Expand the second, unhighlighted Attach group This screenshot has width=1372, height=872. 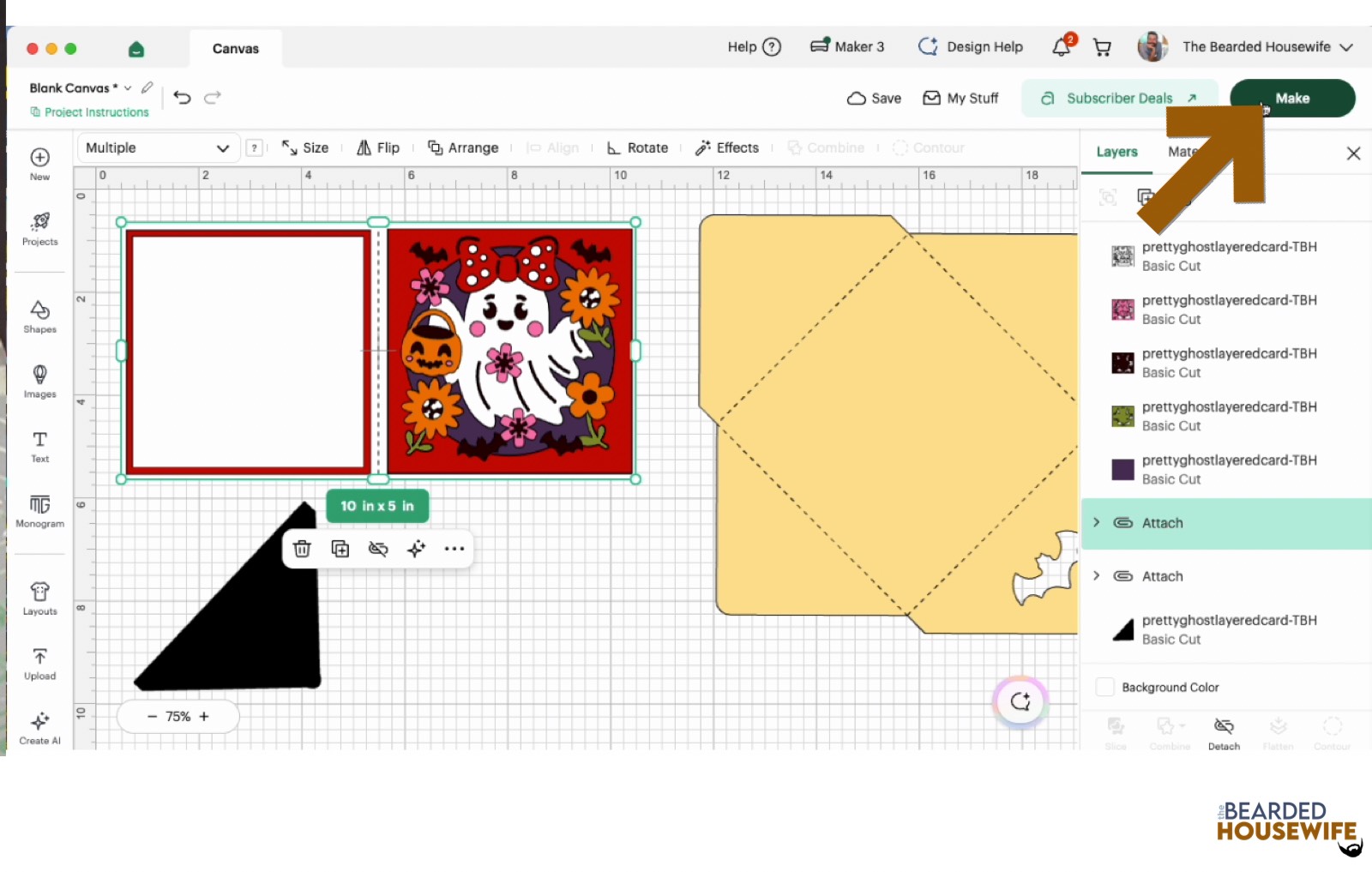[1096, 575]
